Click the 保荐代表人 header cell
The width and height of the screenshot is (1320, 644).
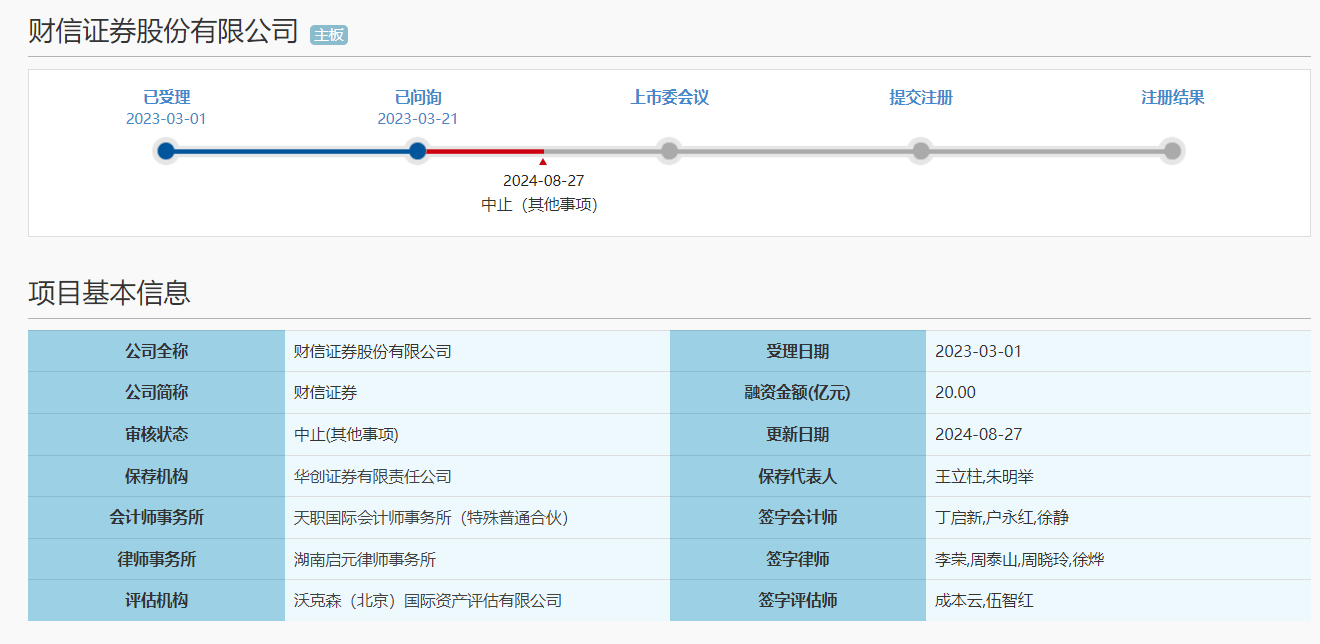pyautogui.click(x=797, y=476)
